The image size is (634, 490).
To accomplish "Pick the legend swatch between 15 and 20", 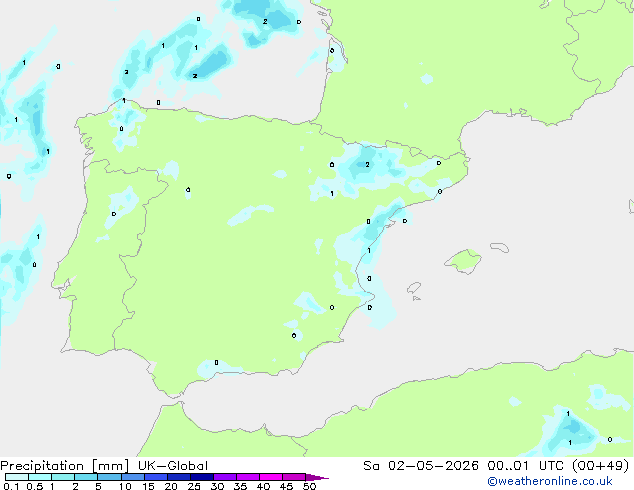I will pos(156,477).
